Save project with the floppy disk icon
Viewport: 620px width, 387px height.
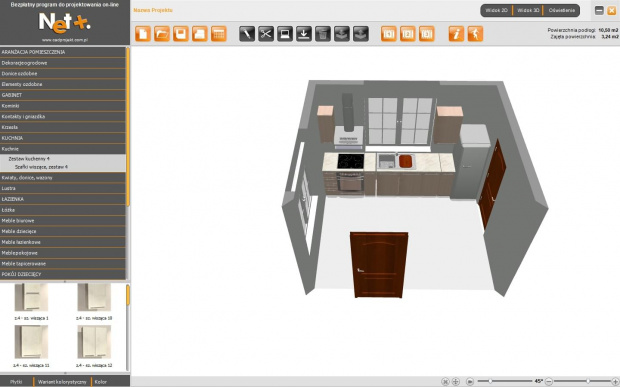click(x=181, y=34)
